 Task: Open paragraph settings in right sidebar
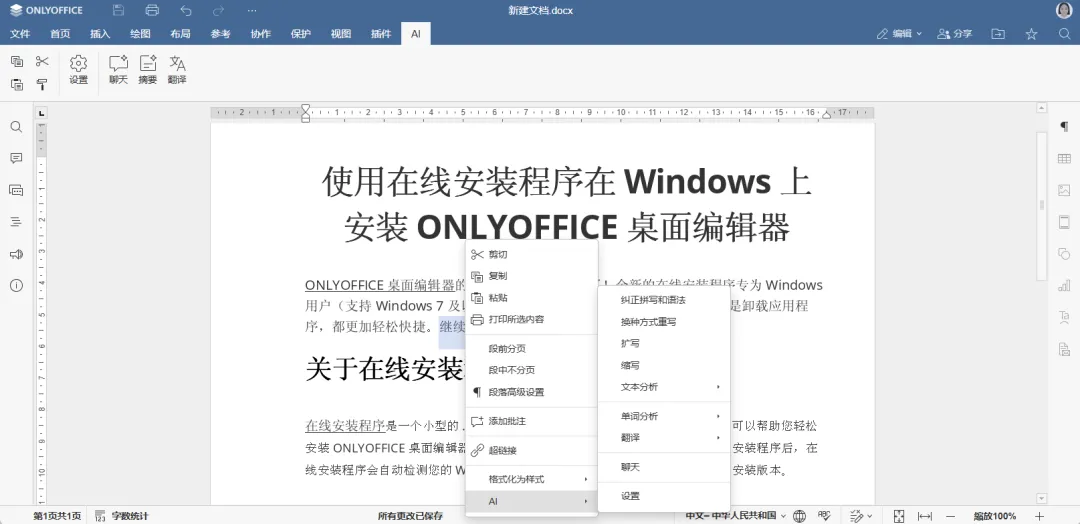click(1064, 127)
